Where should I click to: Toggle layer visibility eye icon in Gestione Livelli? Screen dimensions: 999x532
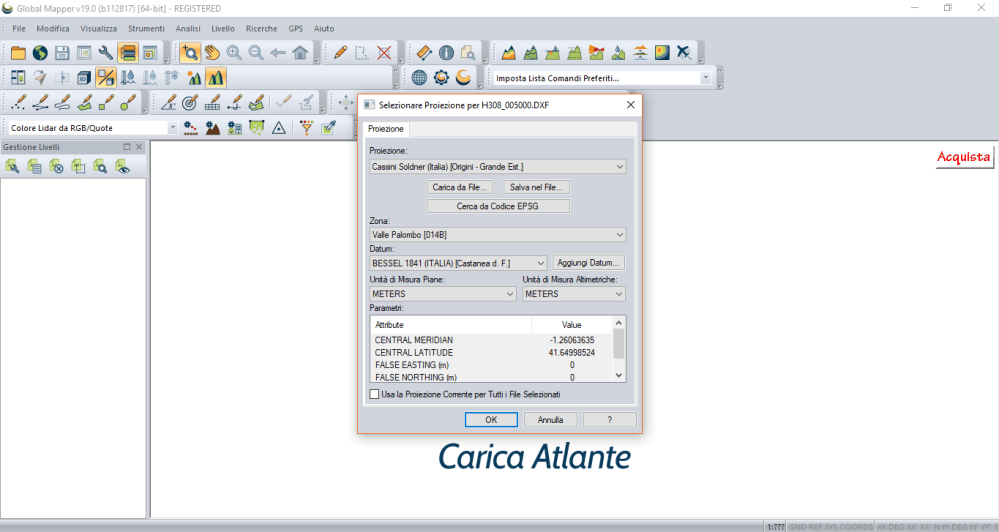(x=123, y=167)
